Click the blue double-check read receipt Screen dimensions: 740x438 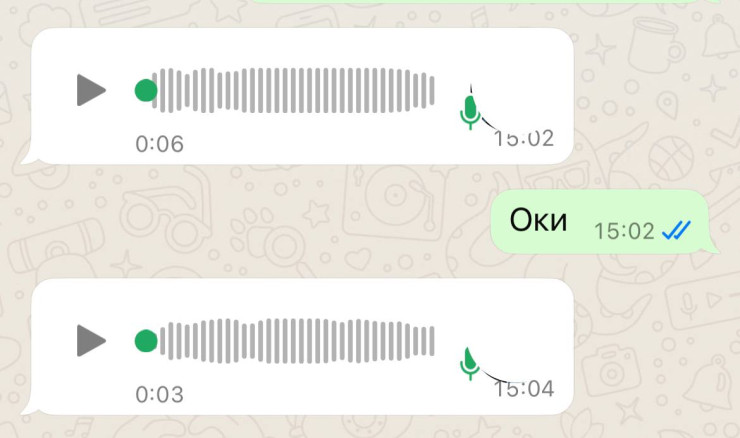click(x=676, y=230)
